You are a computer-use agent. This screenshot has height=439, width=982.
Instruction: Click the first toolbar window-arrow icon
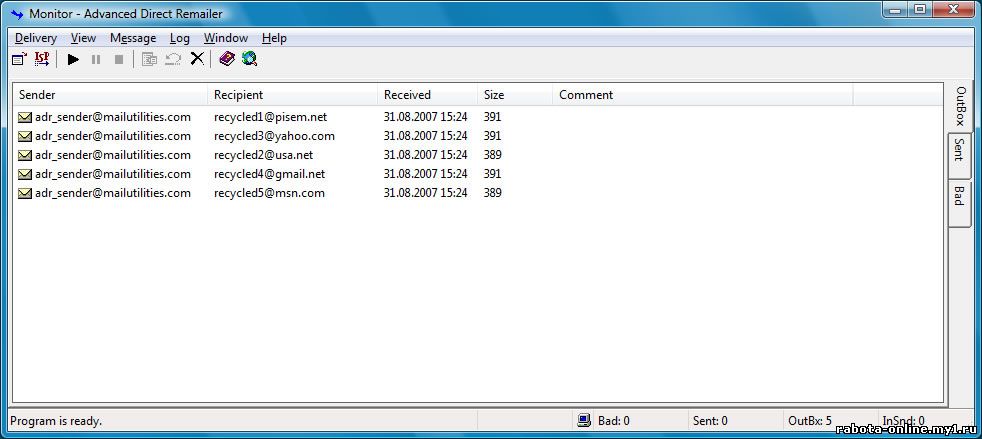(19, 59)
